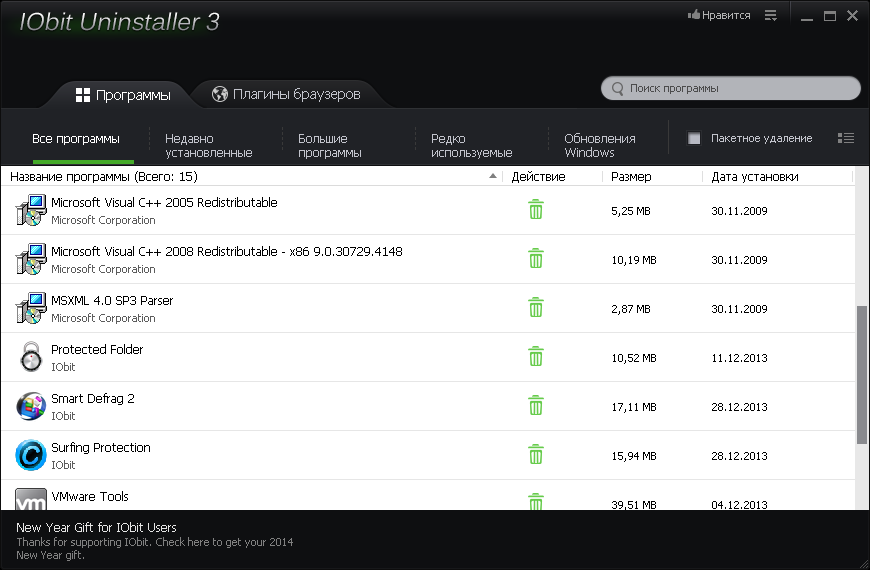Click the Действие column header
Image resolution: width=870 pixels, height=570 pixels.
[x=538, y=176]
